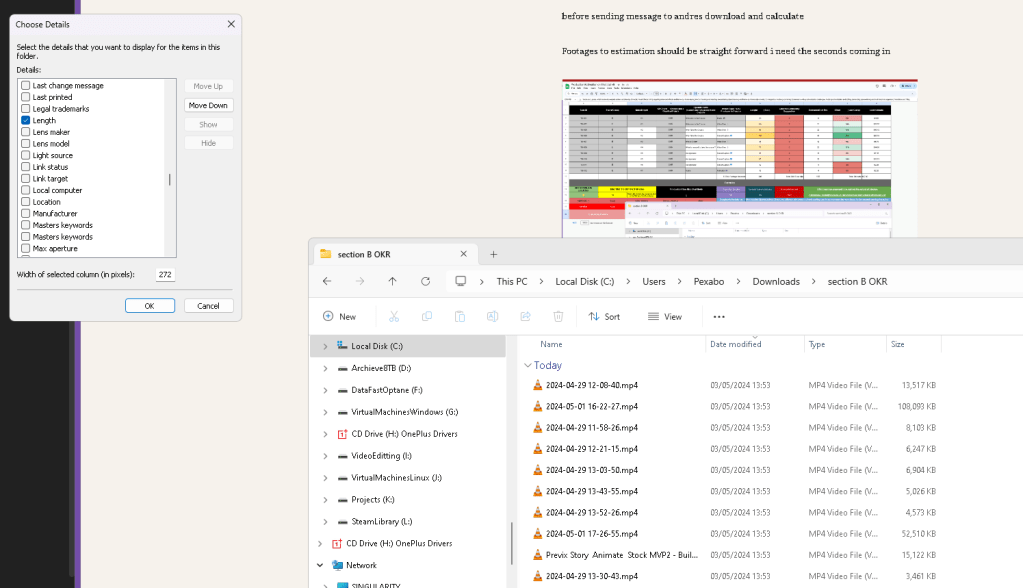Click the Cut scissors icon
The width and height of the screenshot is (1023, 588).
click(x=394, y=317)
